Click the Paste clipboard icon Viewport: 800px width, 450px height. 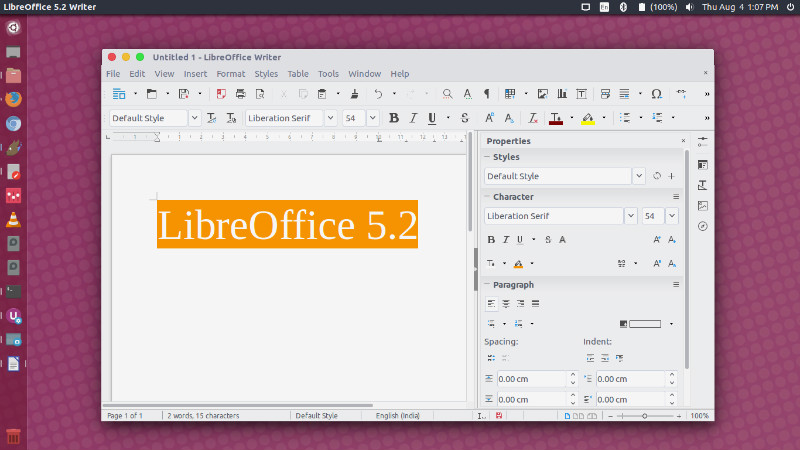(322, 94)
